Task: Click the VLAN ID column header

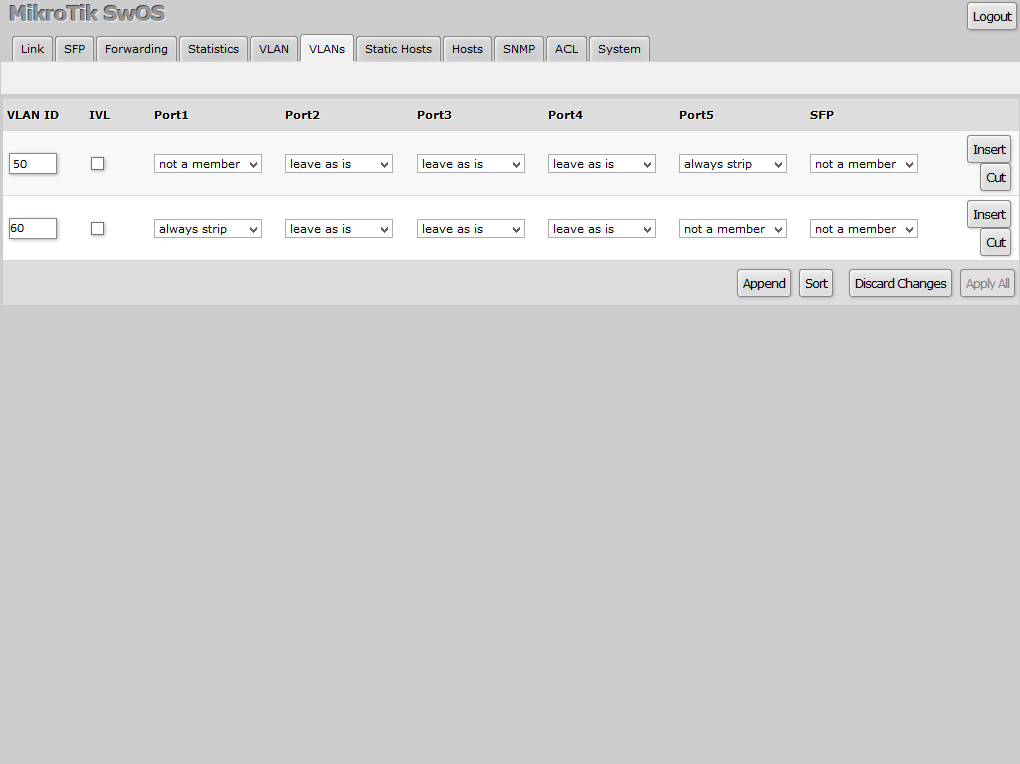Action: [33, 115]
